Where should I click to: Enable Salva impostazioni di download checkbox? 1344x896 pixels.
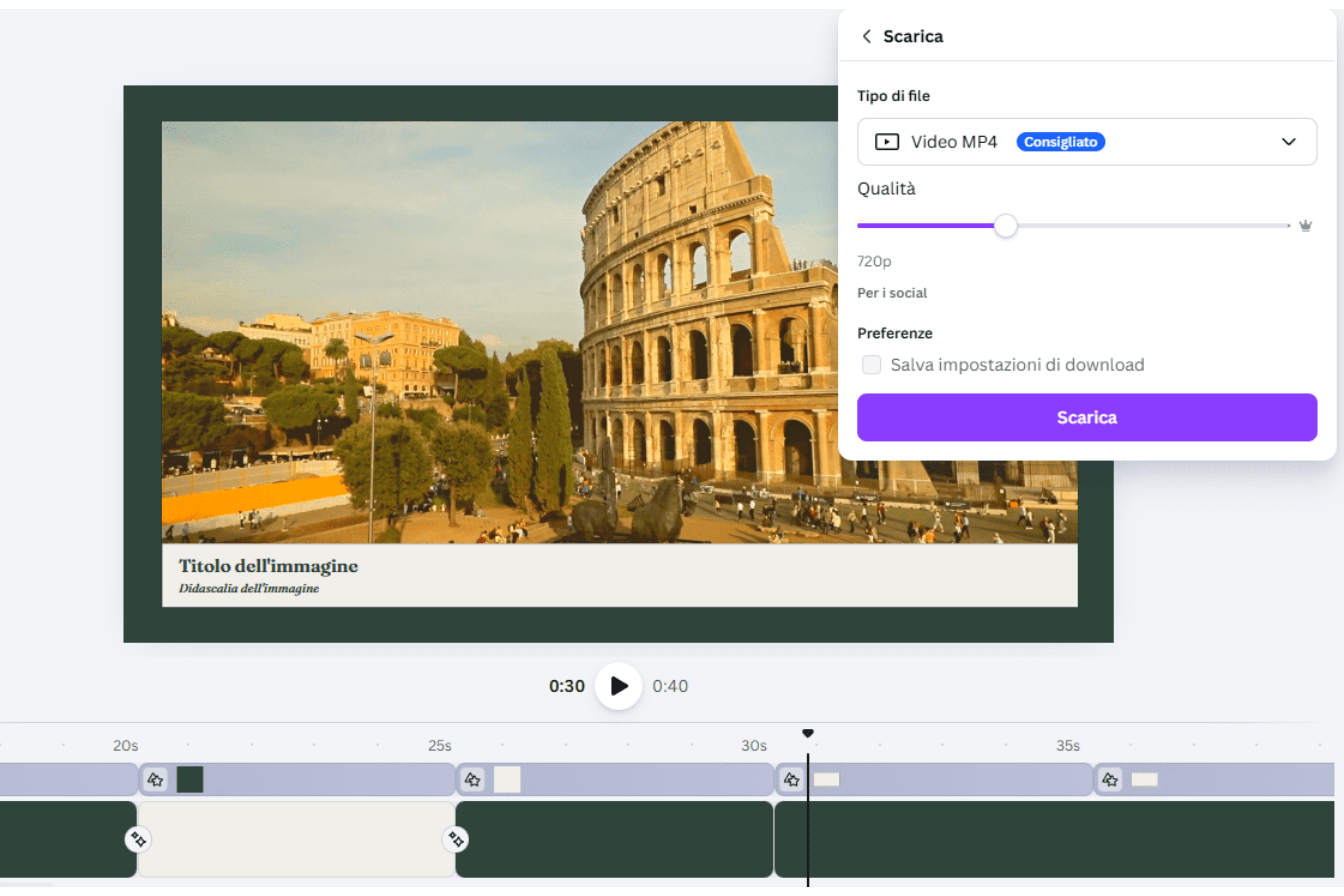871,365
